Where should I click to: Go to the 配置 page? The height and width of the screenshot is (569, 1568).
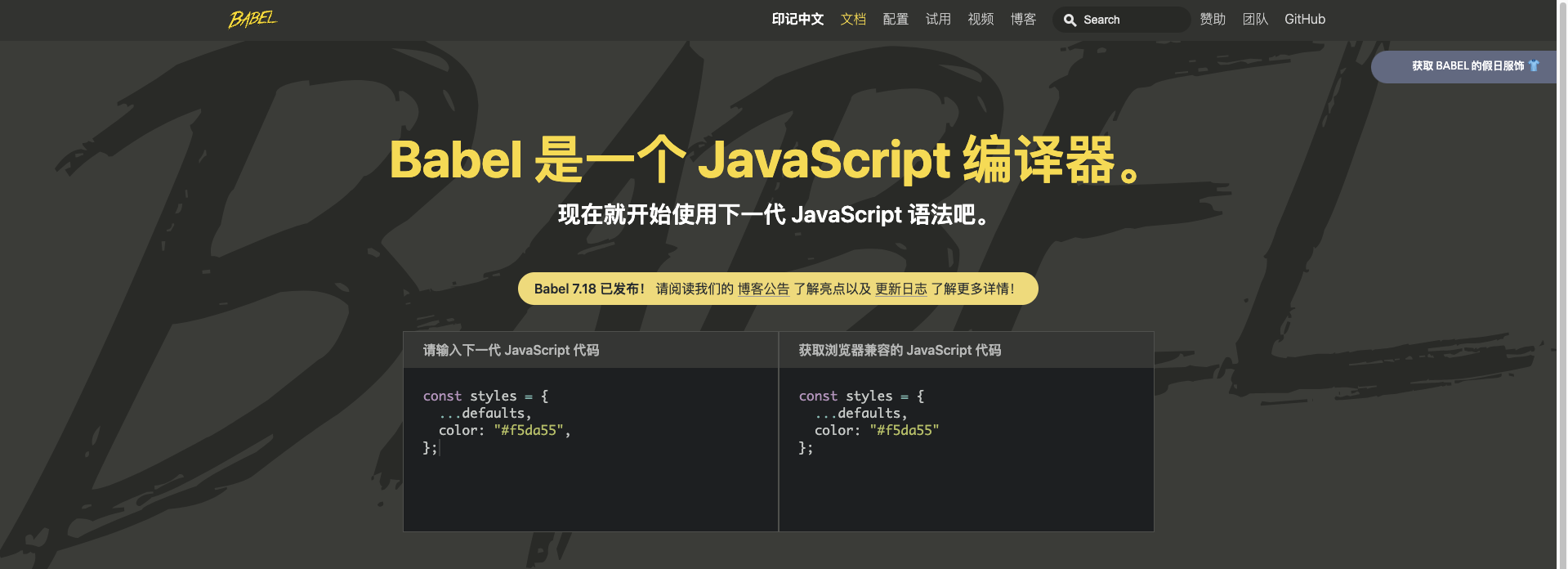pyautogui.click(x=896, y=20)
